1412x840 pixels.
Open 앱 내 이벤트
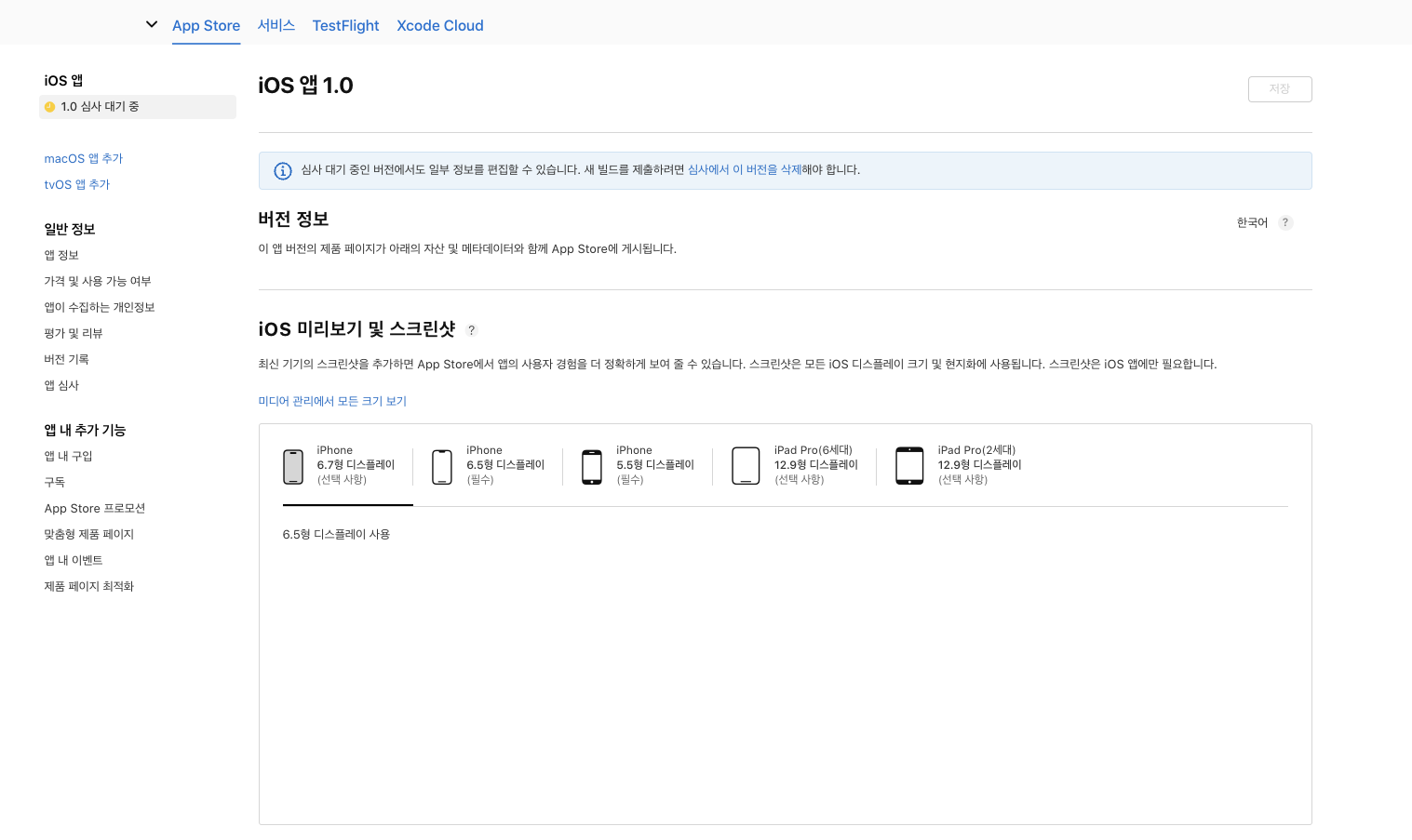pos(74,561)
